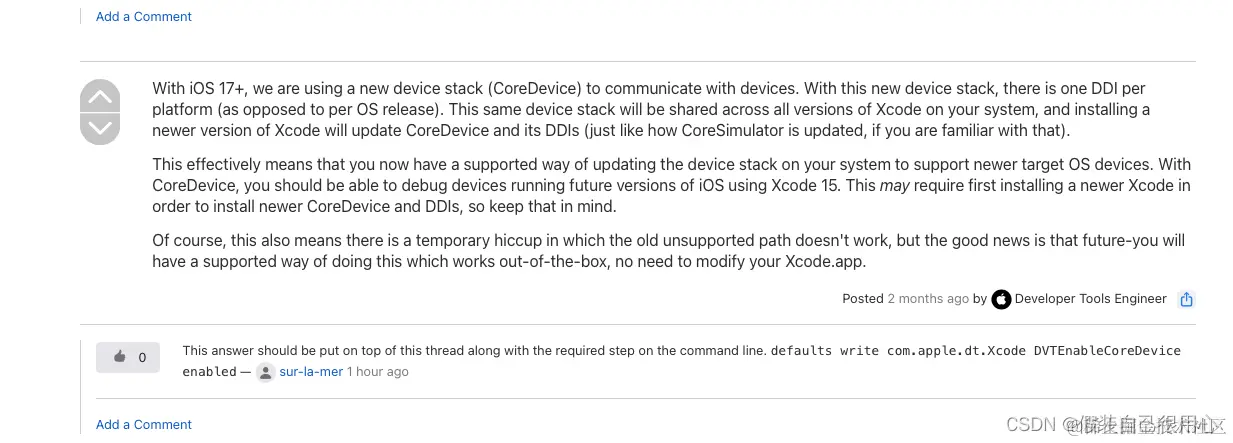
Task: Click the '1 hour ago' comment timestamp
Action: [x=378, y=371]
